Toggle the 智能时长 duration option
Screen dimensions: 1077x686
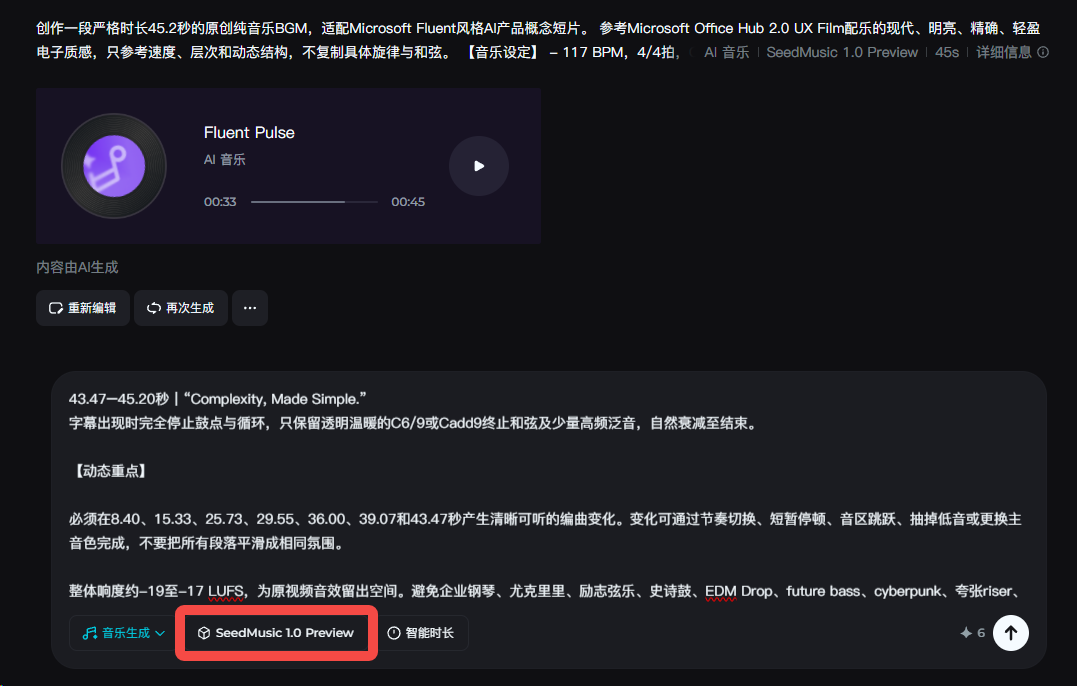pyautogui.click(x=421, y=633)
